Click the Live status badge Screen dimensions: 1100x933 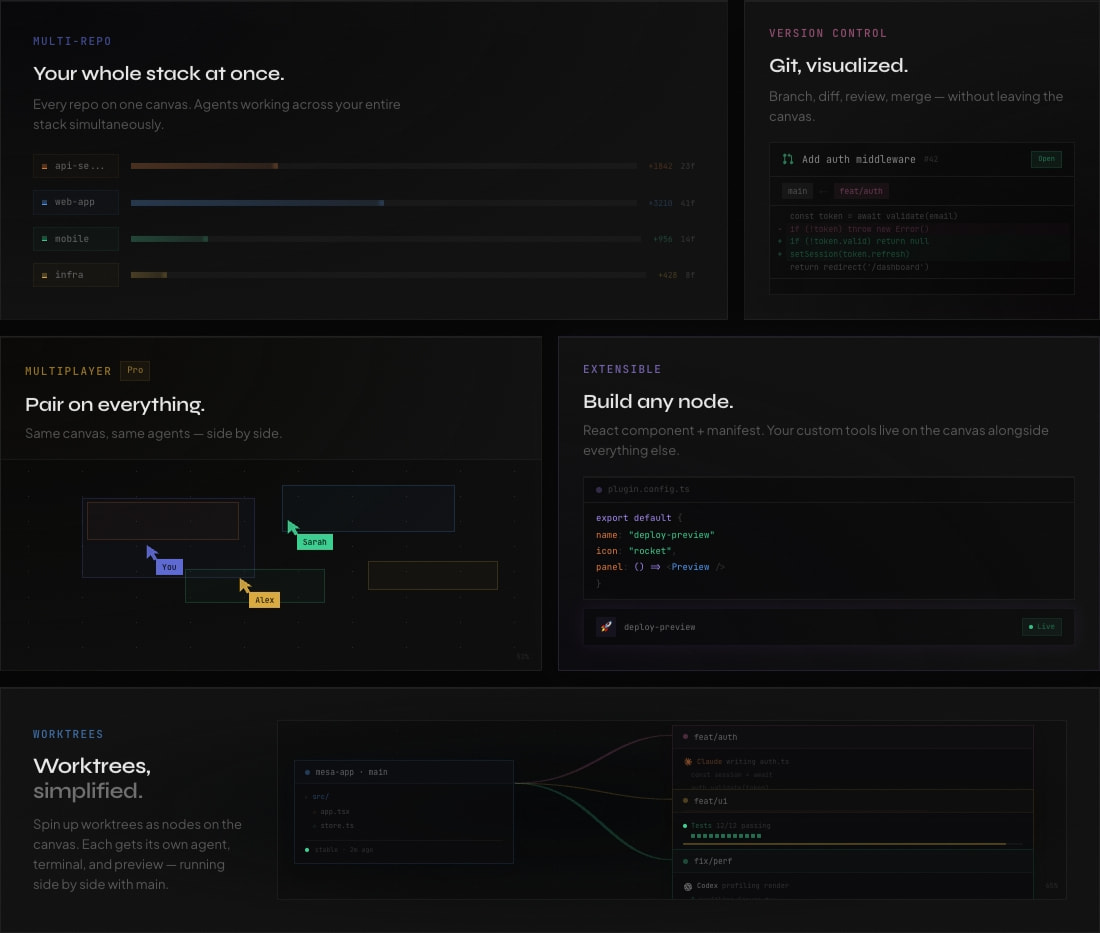pyautogui.click(x=1042, y=626)
